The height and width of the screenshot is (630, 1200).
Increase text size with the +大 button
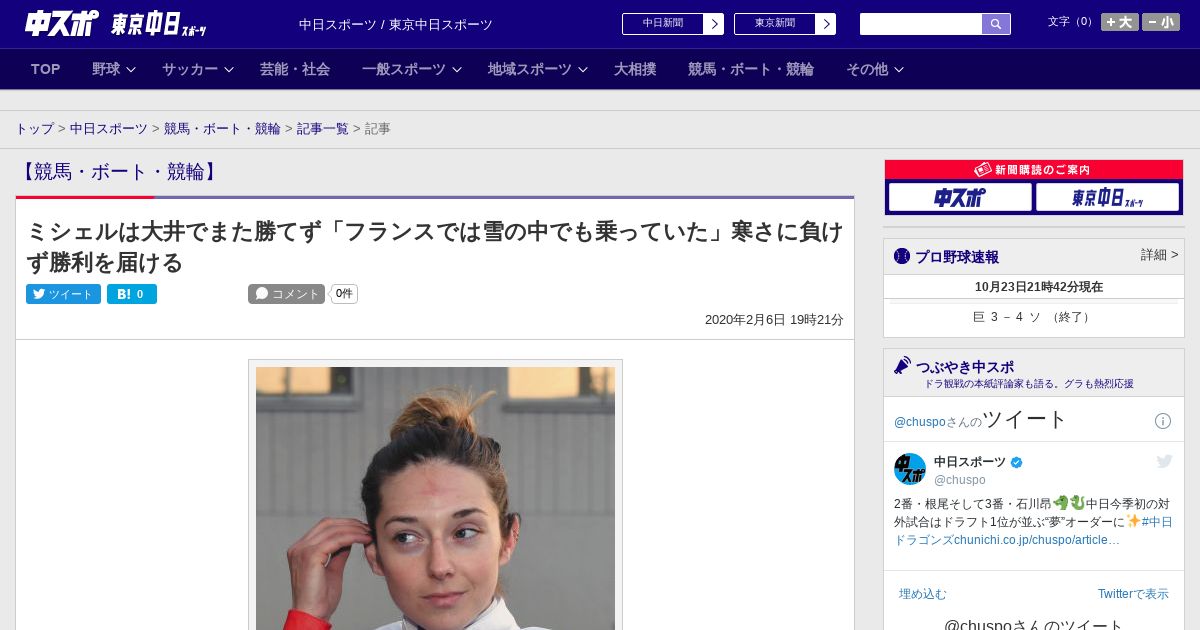[1119, 22]
